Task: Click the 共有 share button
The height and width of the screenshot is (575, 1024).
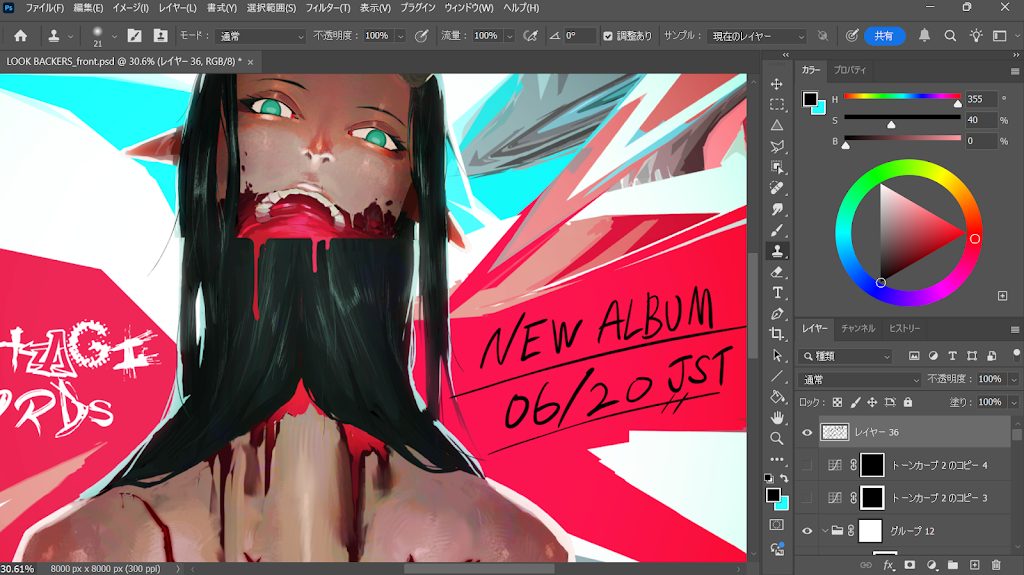Action: click(x=884, y=36)
